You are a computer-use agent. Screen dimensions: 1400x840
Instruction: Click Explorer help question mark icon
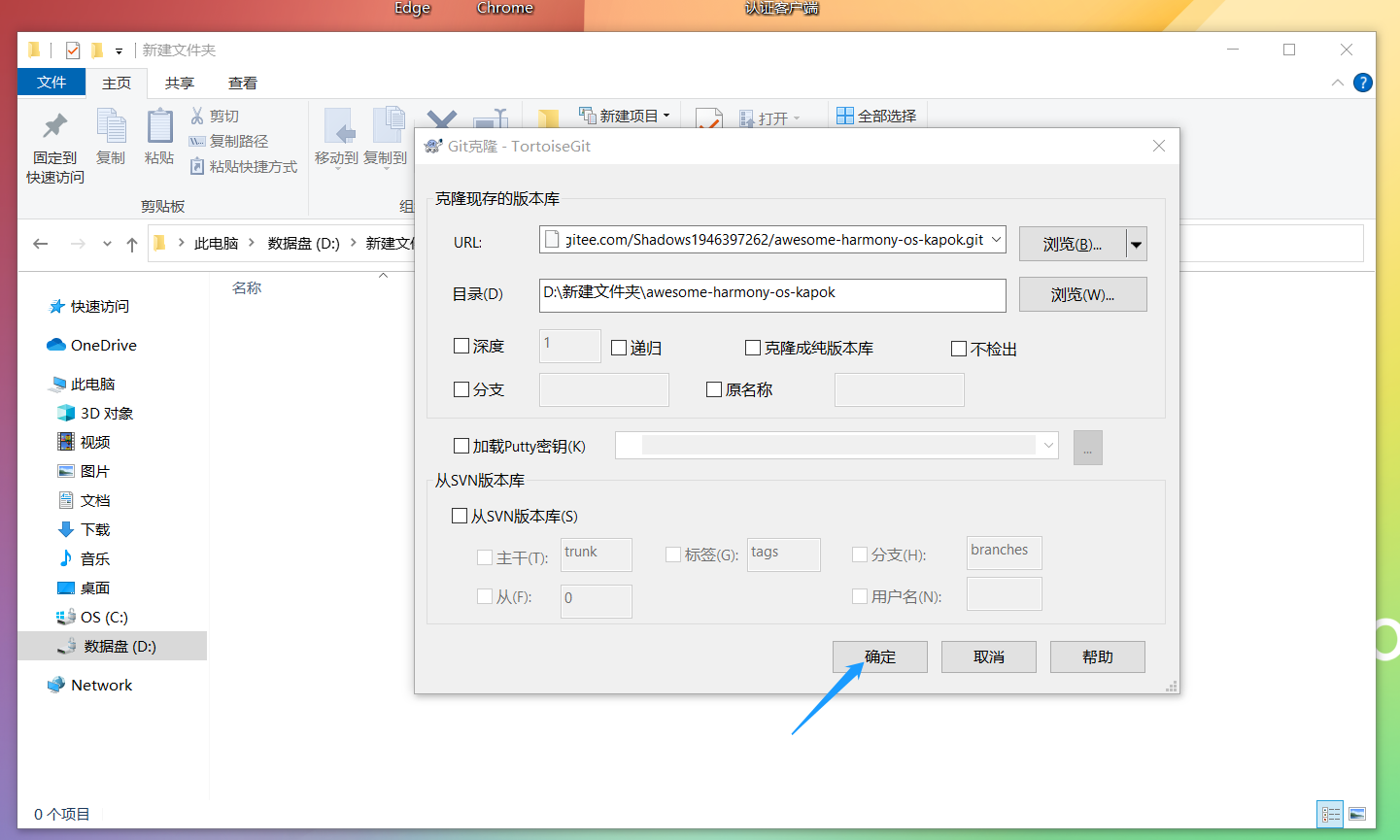pyautogui.click(x=1363, y=83)
